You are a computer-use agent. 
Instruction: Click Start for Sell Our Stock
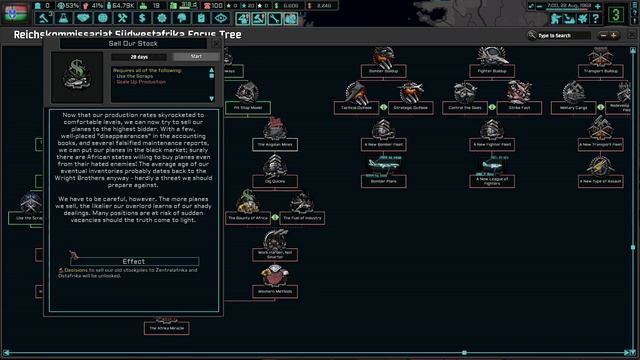point(196,56)
